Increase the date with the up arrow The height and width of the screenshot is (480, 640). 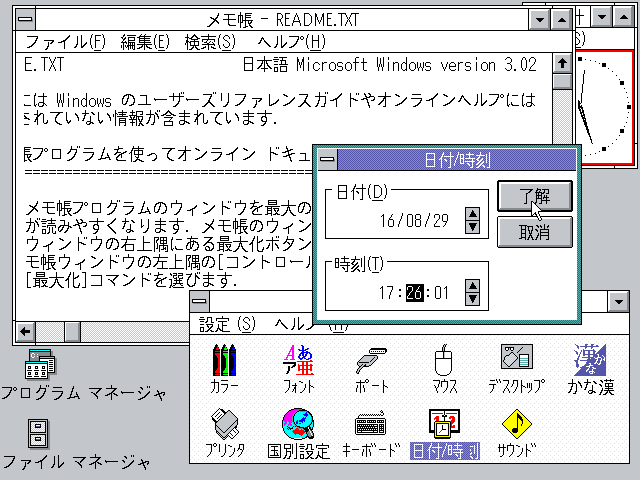coord(472,214)
